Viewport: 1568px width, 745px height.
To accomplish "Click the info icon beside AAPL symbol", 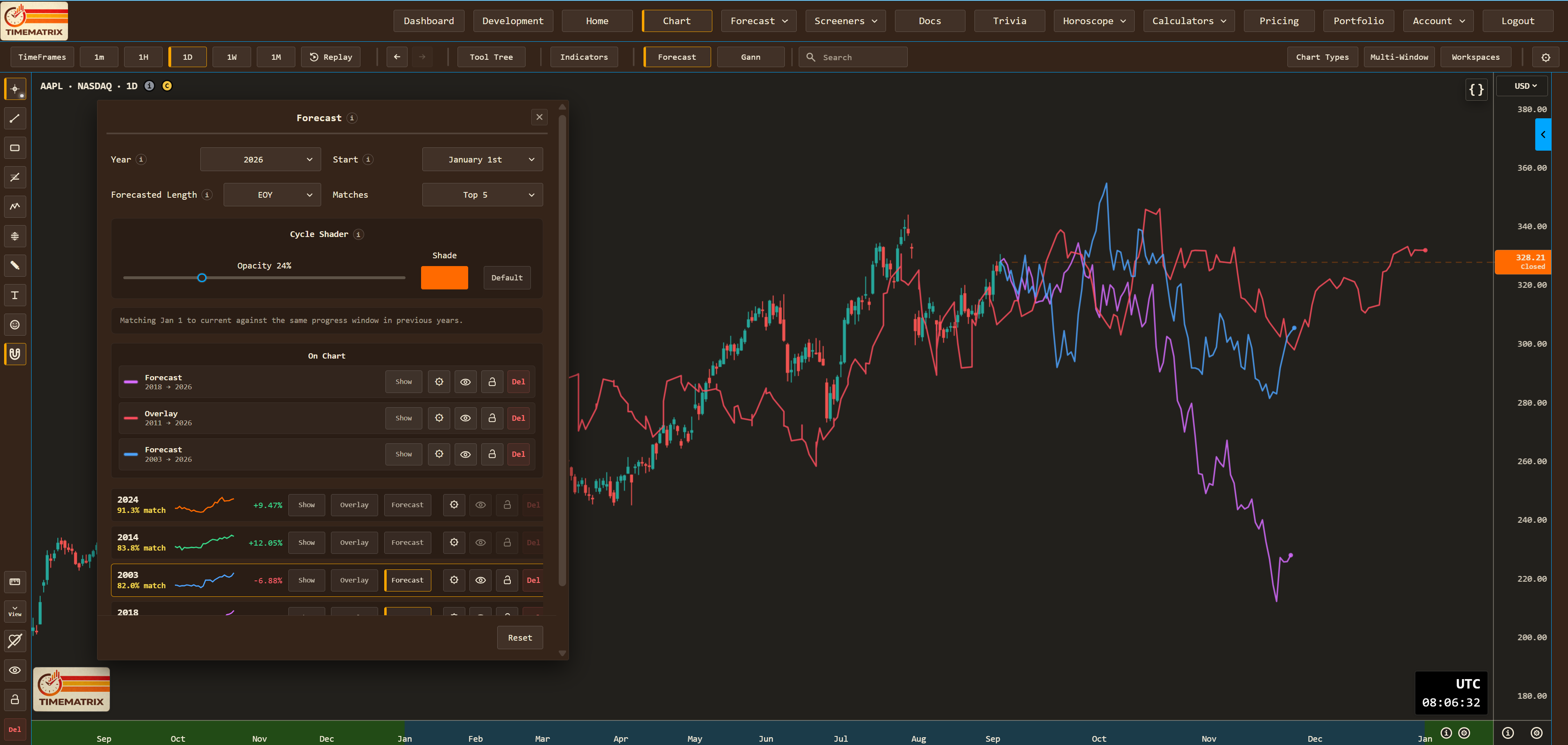I will pos(149,86).
